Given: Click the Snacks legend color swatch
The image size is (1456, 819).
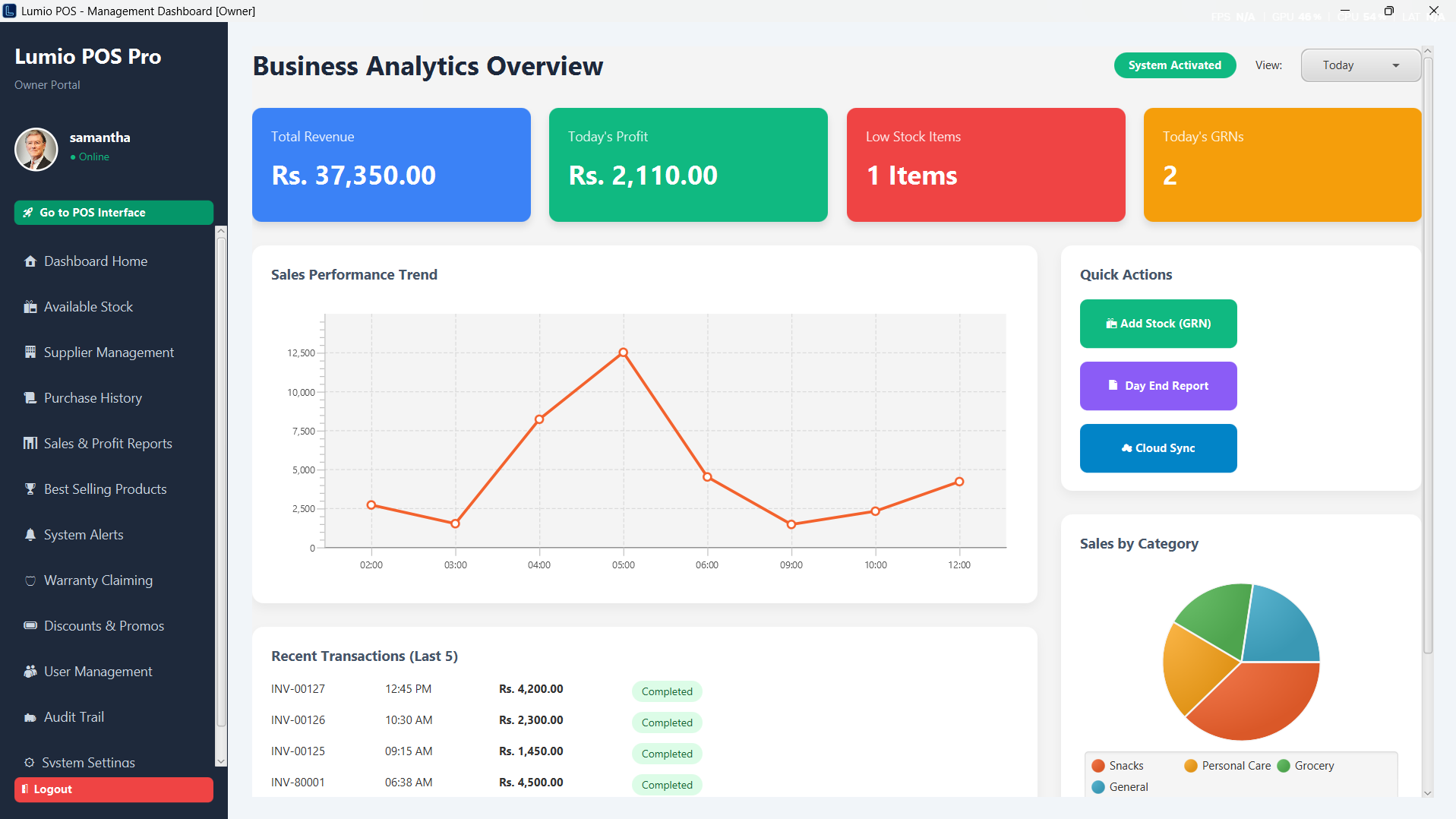Looking at the screenshot, I should tap(1098, 766).
